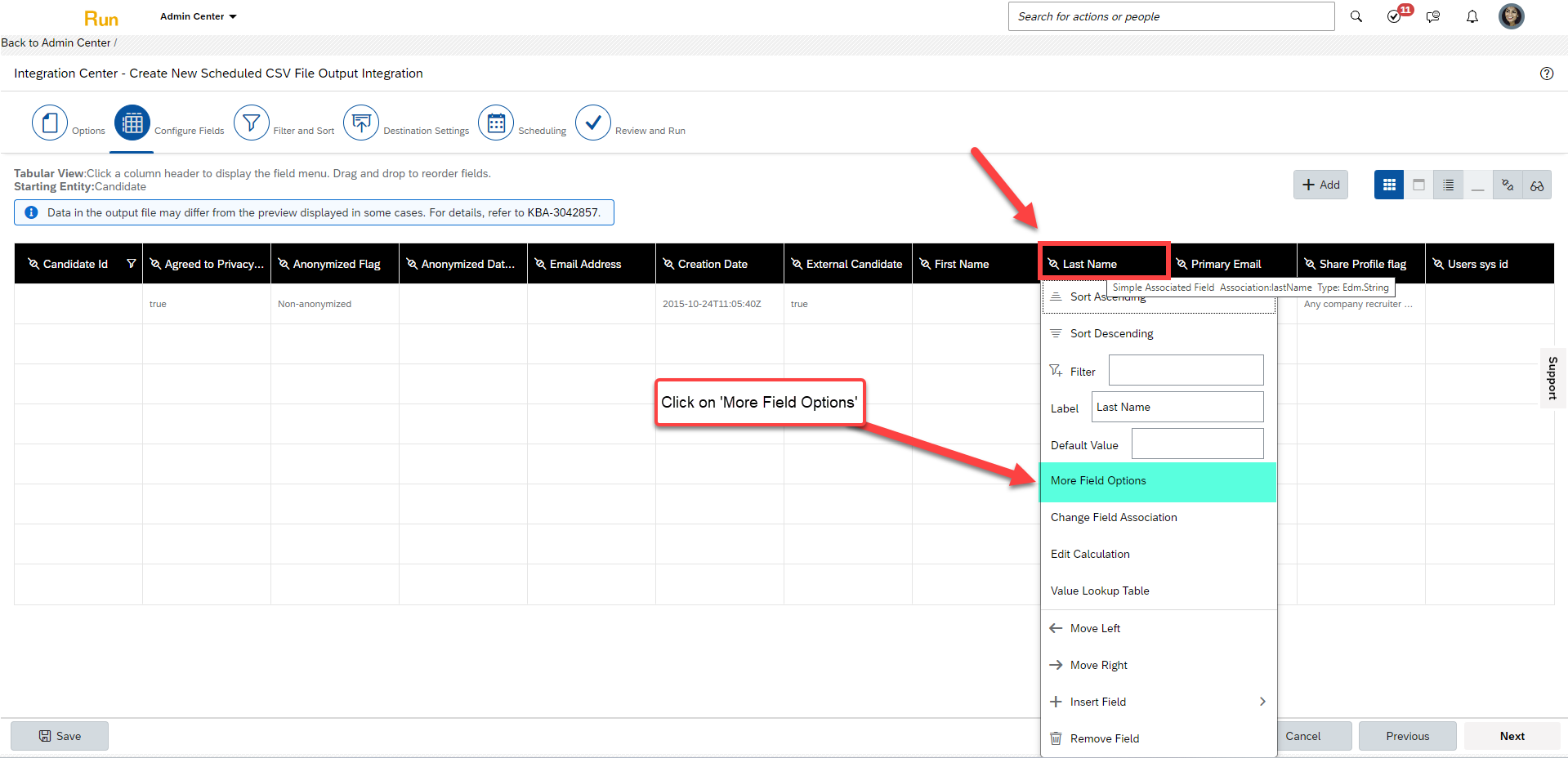1568x758 pixels.
Task: Switch to the list view icon
Action: pyautogui.click(x=1448, y=185)
